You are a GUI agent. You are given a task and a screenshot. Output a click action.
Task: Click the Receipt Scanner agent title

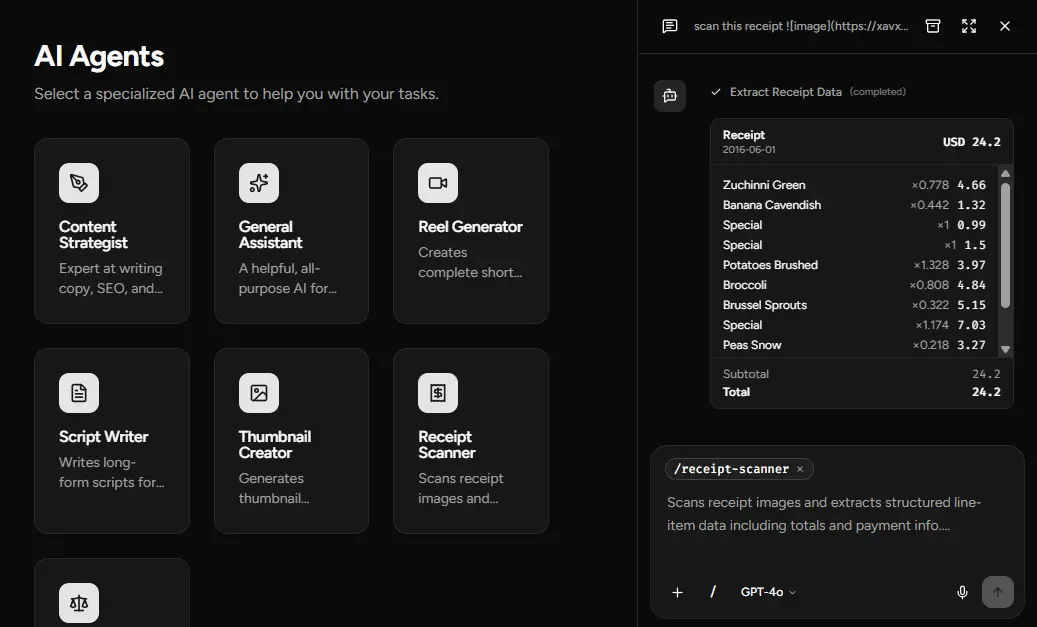pos(446,444)
